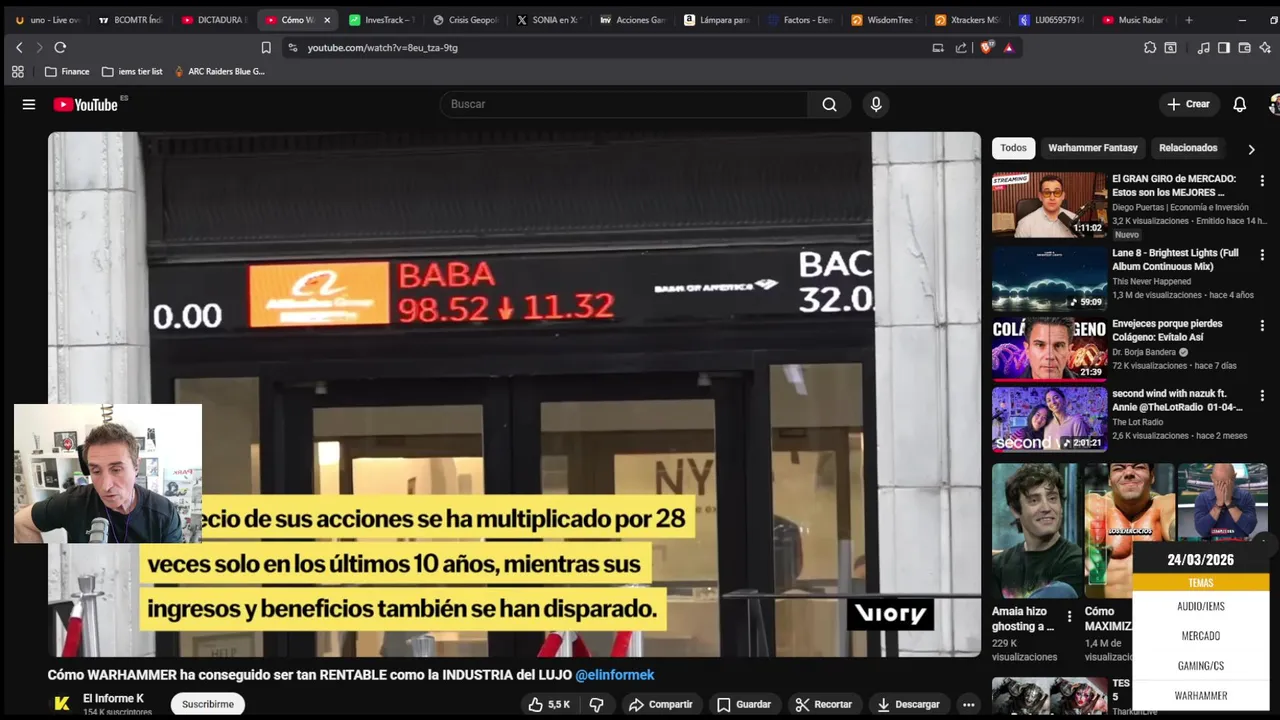1280x720 pixels.
Task: Go to YouTube home via logo
Action: (x=85, y=104)
